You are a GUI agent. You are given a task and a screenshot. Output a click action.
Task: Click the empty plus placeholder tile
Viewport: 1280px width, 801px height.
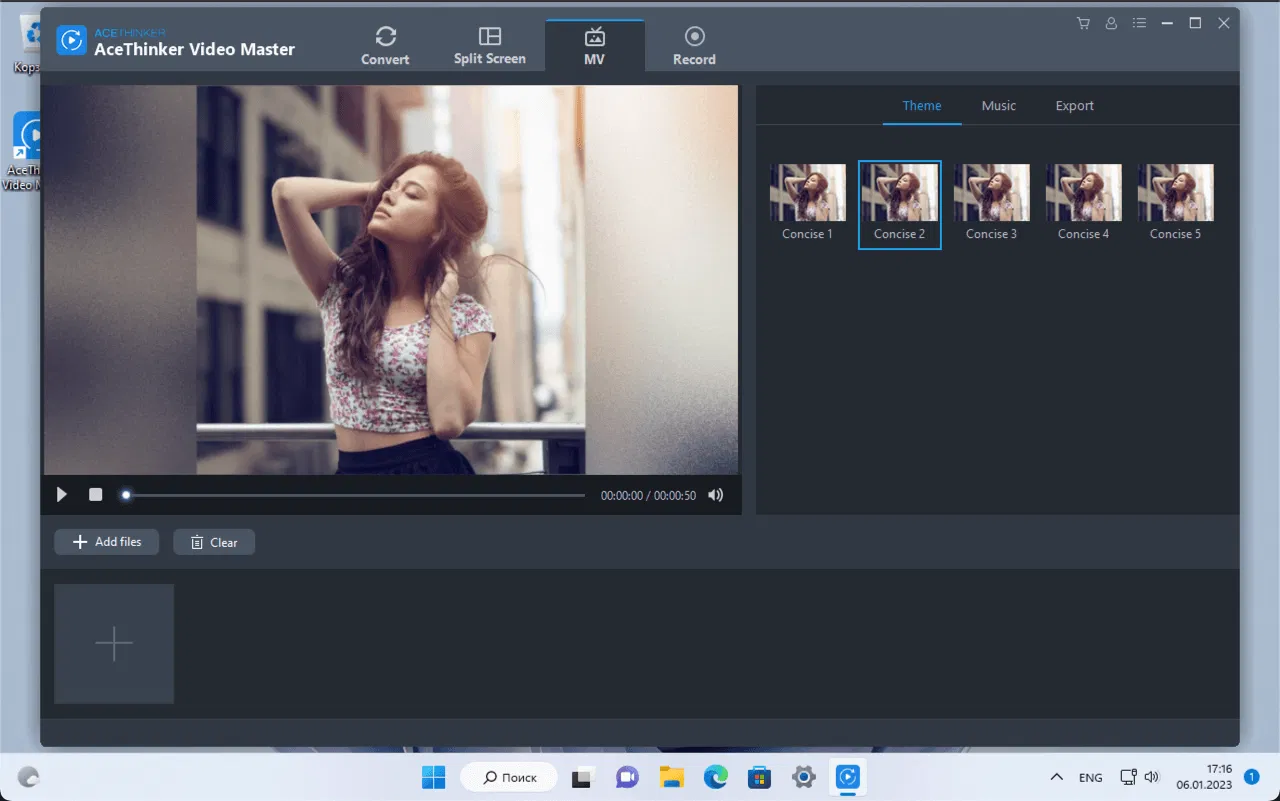(x=114, y=644)
